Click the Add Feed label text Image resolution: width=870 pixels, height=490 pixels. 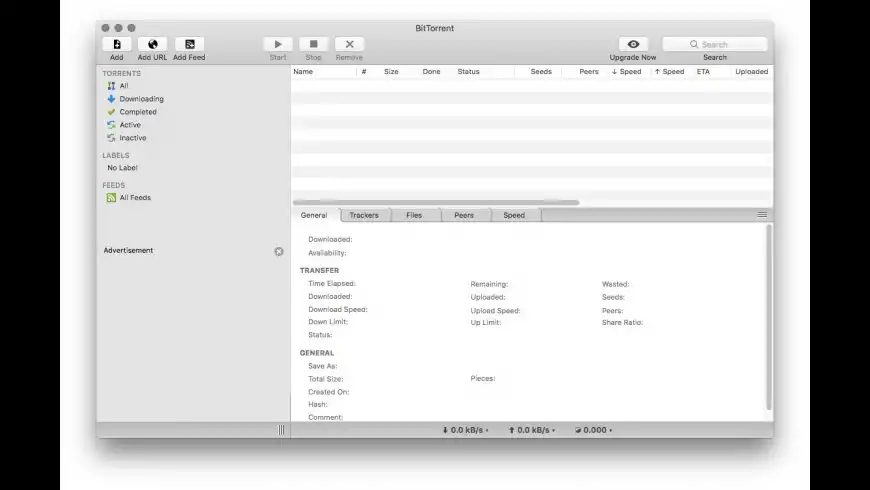(x=189, y=57)
